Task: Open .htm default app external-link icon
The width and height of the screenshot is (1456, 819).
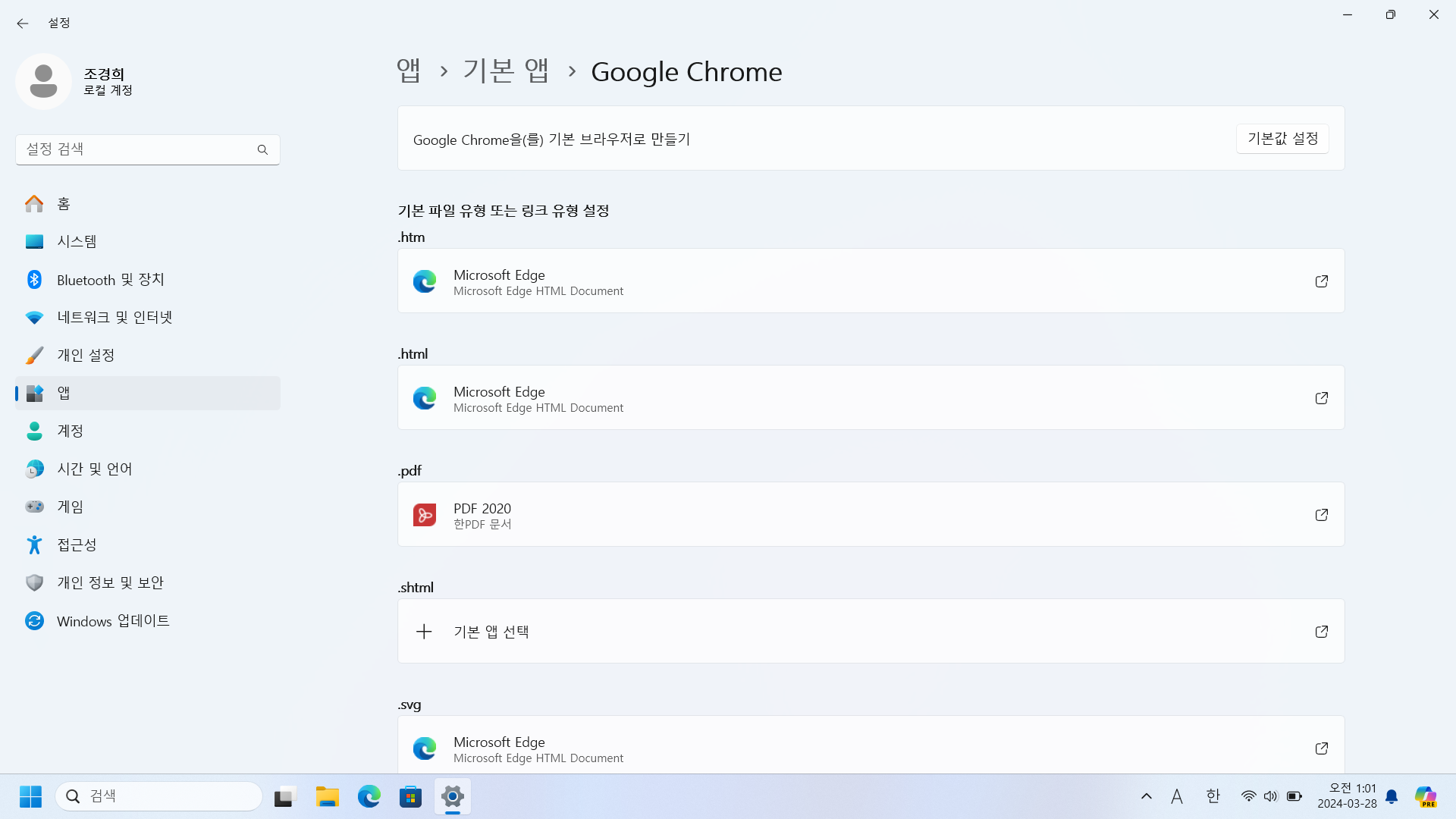Action: 1322,281
